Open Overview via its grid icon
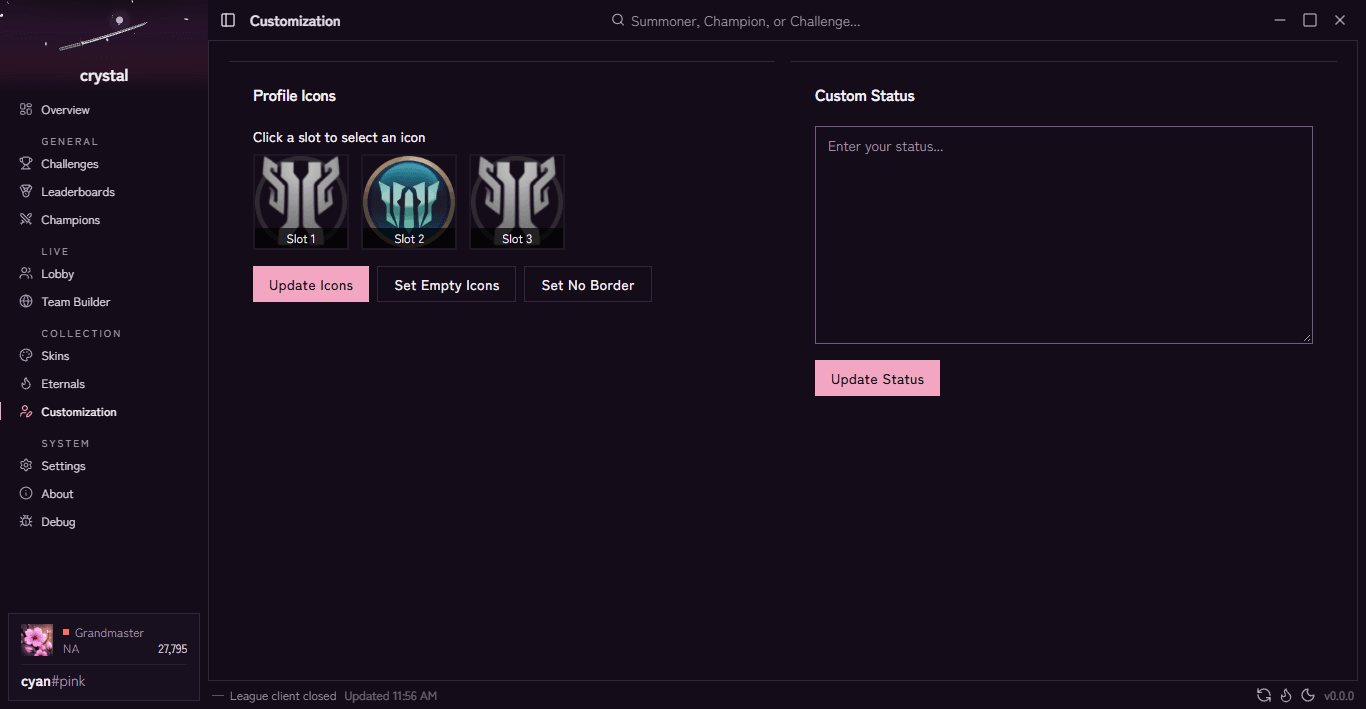This screenshot has height=709, width=1366. [26, 110]
